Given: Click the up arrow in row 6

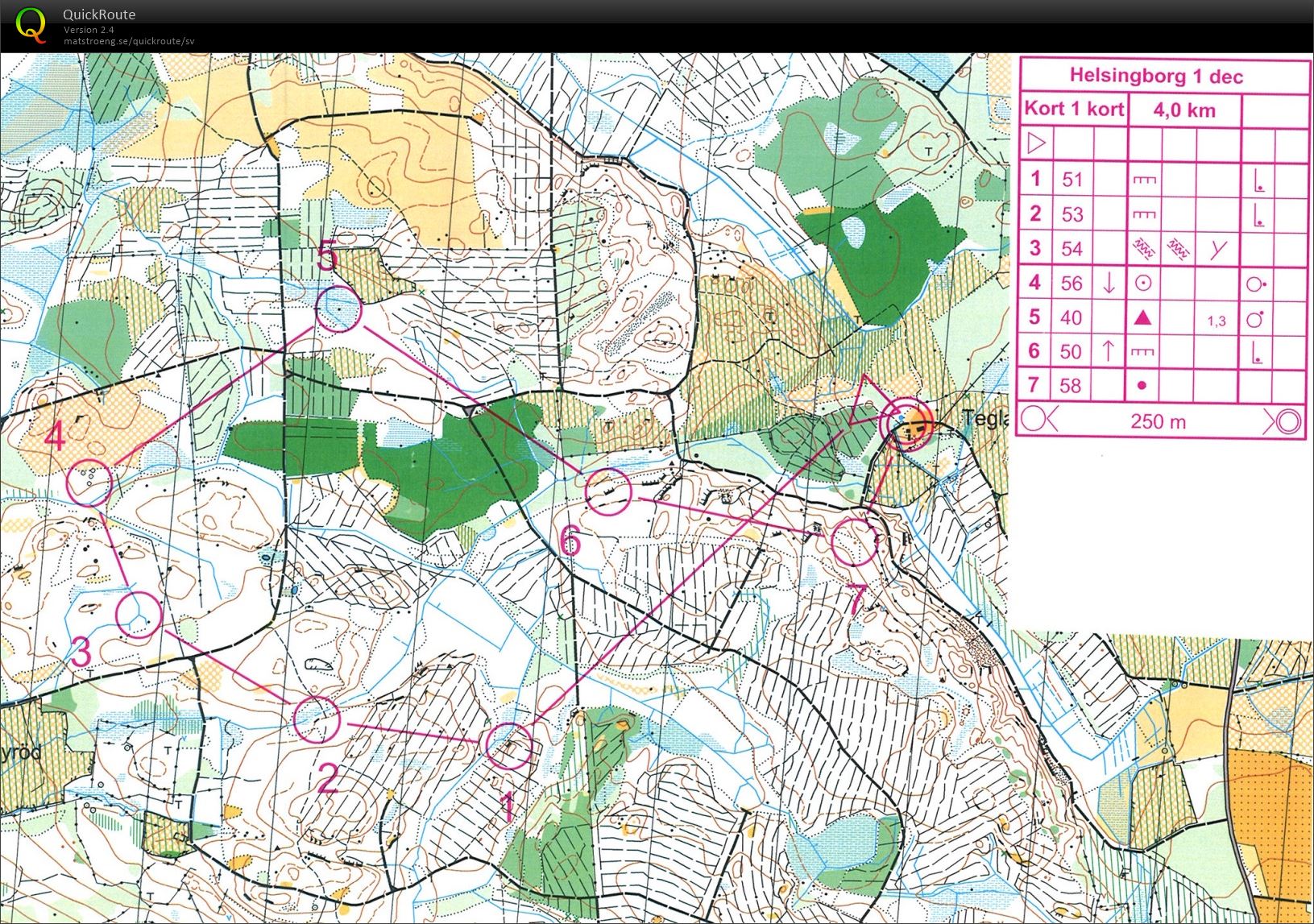Looking at the screenshot, I should pos(1109,351).
